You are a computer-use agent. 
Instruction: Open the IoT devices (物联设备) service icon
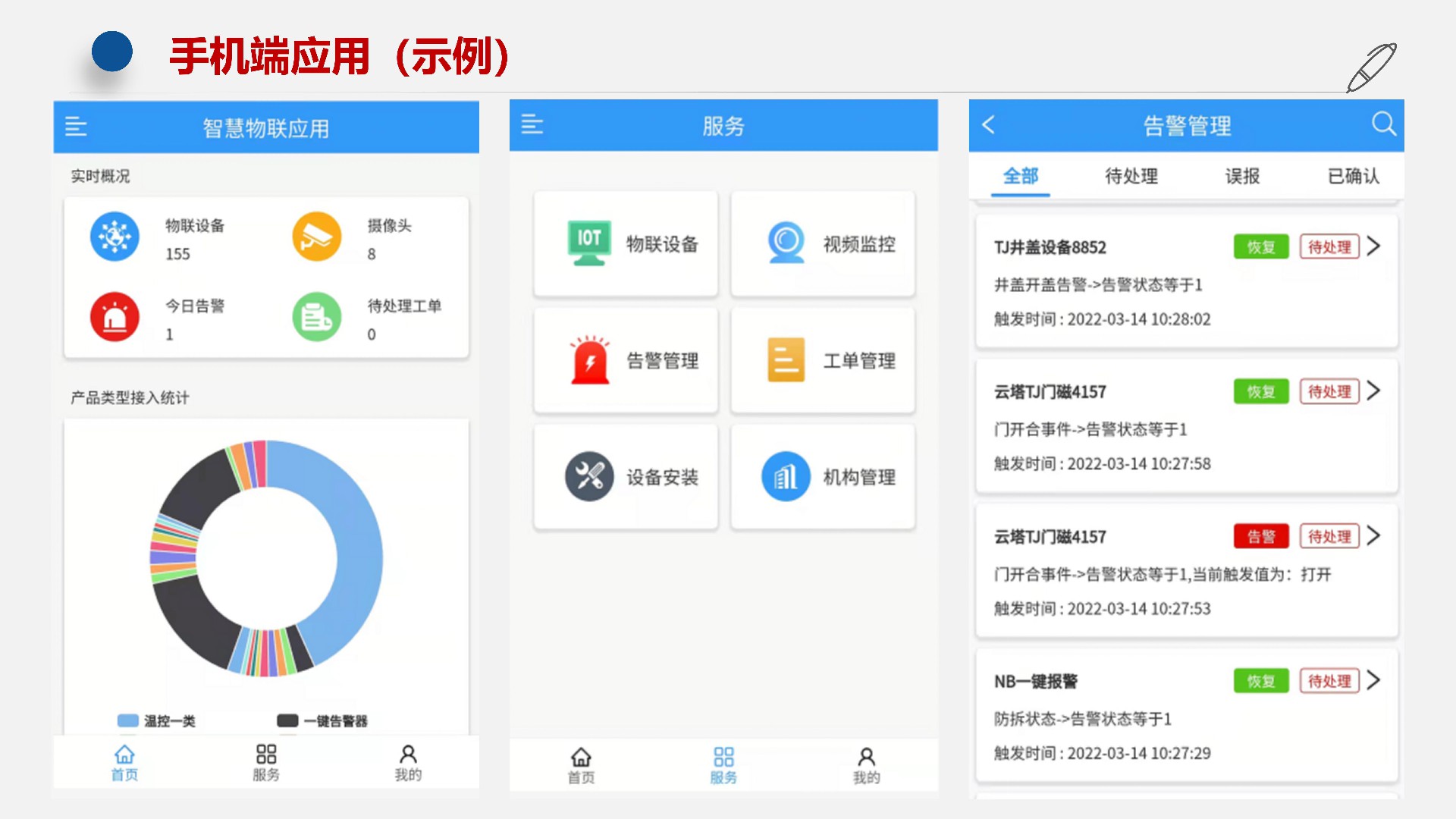pyautogui.click(x=589, y=243)
